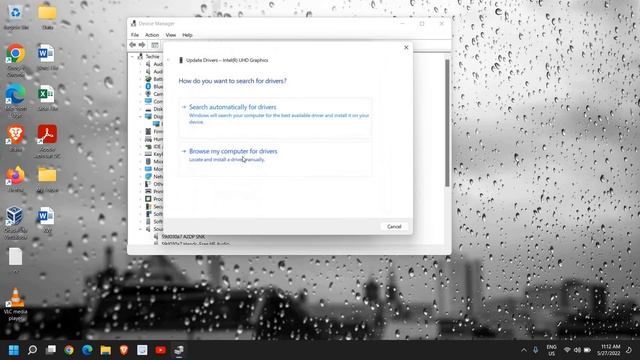Viewport: 640px width, 360px height.
Task: Close the Update Drivers dialog with X
Action: pyautogui.click(x=406, y=48)
